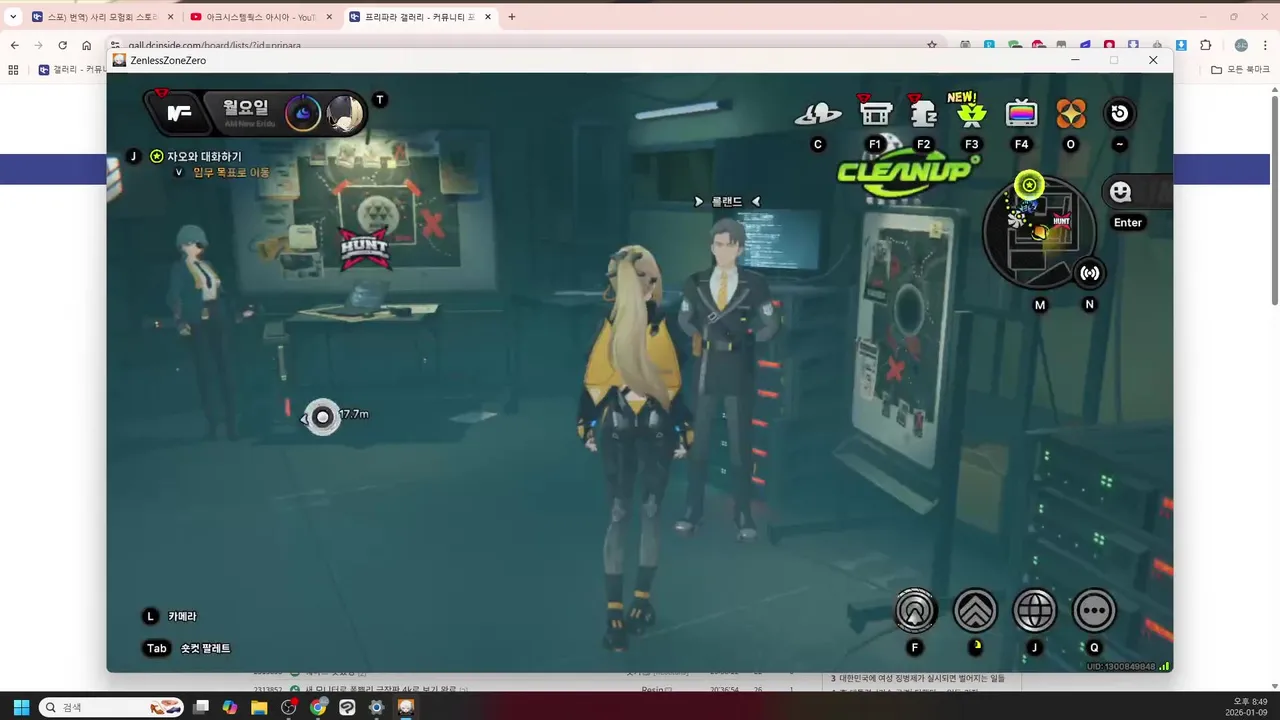This screenshot has width=1280, height=720.
Task: Click the signal broadcast icon labeled N
Action: coord(1090,272)
